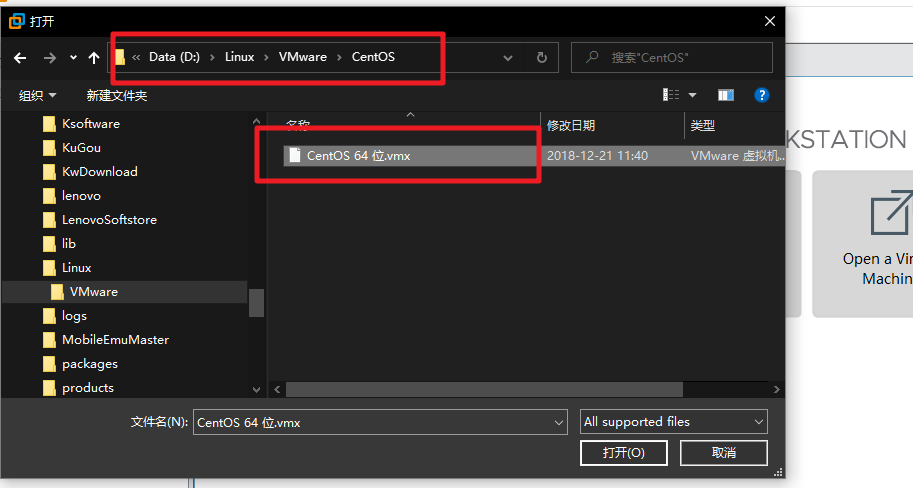Screen dimensions: 913x488
Task: Click the navigation tree scrollbar thumb
Action: [x=256, y=303]
